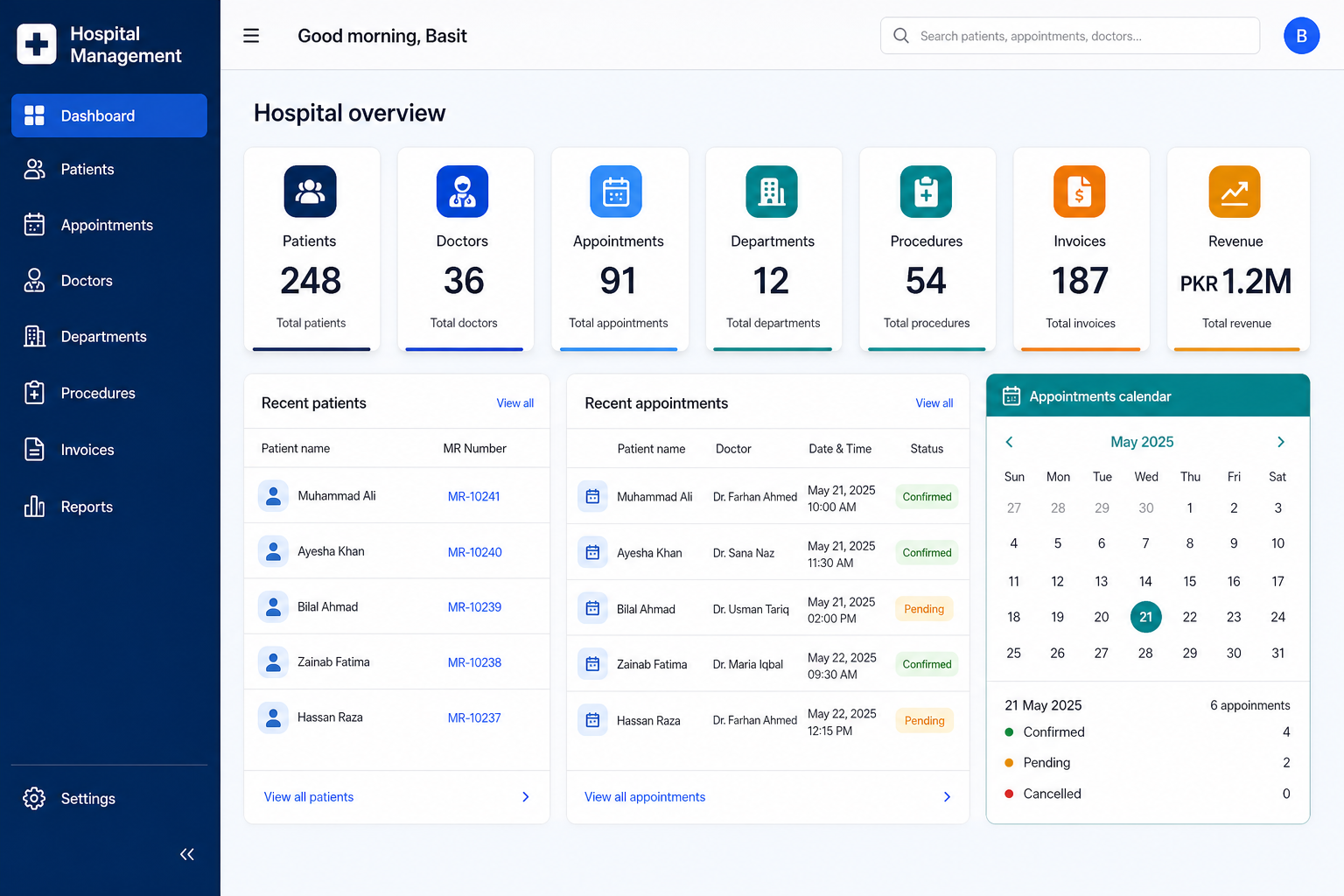Click the Doctors card icon
1344x896 pixels.
pyautogui.click(x=463, y=192)
